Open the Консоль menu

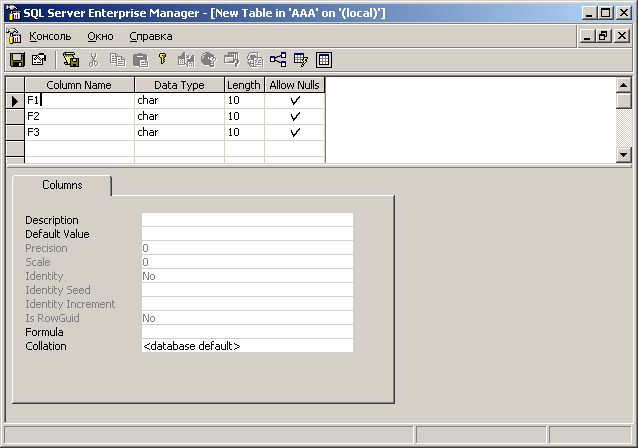tap(50, 37)
